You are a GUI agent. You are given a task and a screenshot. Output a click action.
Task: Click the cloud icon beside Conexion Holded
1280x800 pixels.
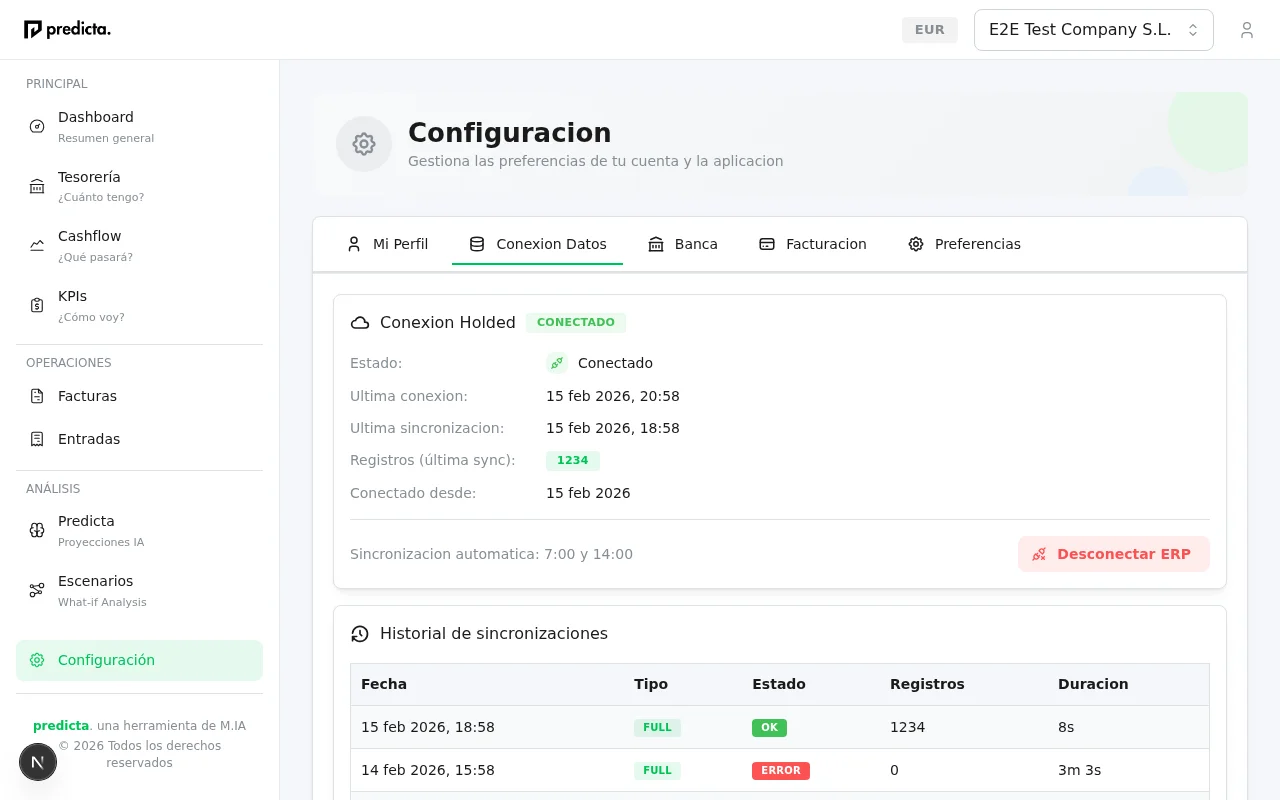pos(360,322)
